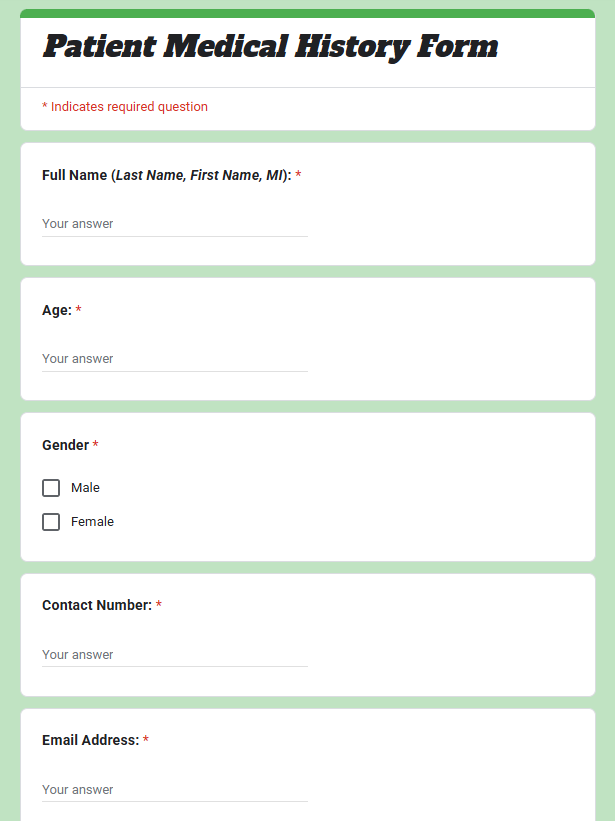The width and height of the screenshot is (615, 821).
Task: Click the Full Name question label
Action: click(166, 175)
